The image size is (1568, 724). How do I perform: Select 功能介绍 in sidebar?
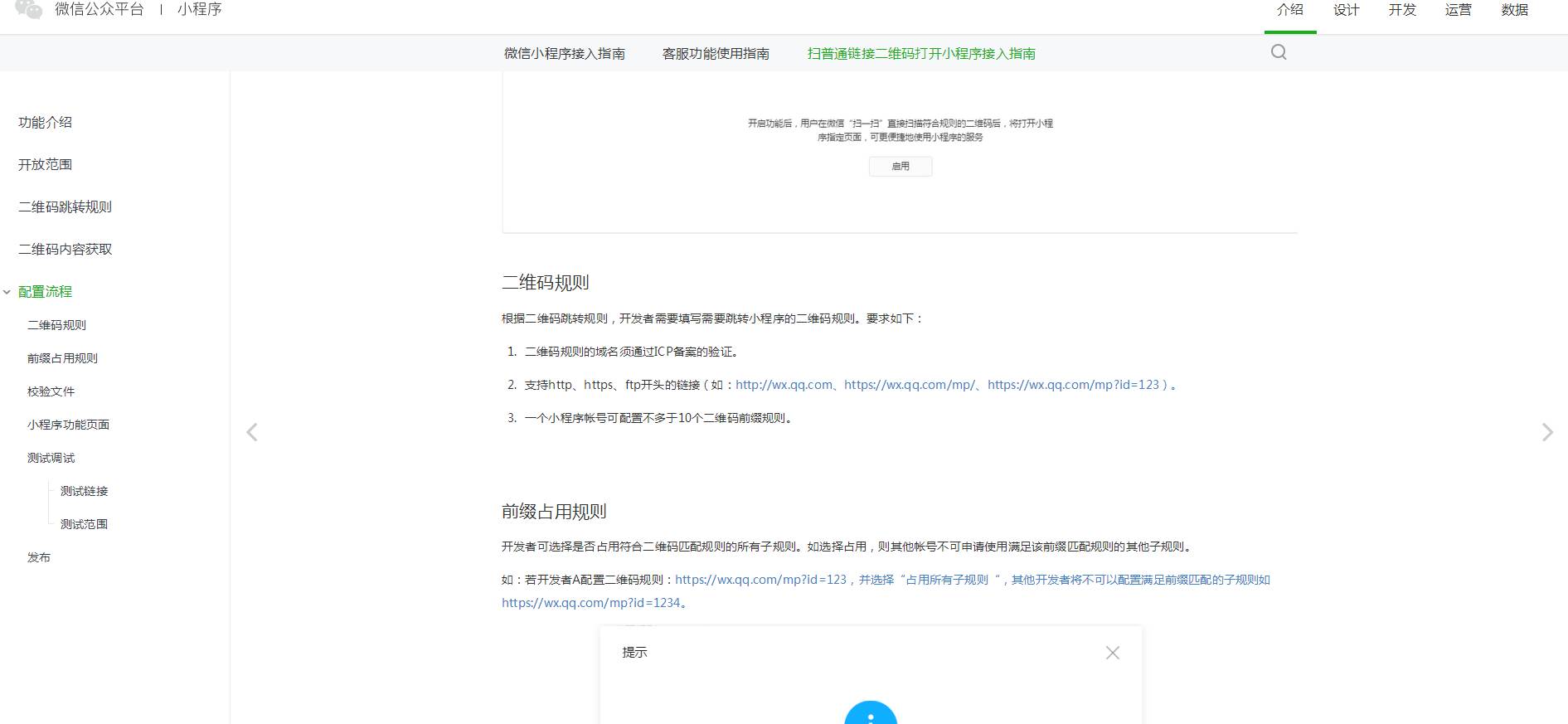(x=46, y=123)
